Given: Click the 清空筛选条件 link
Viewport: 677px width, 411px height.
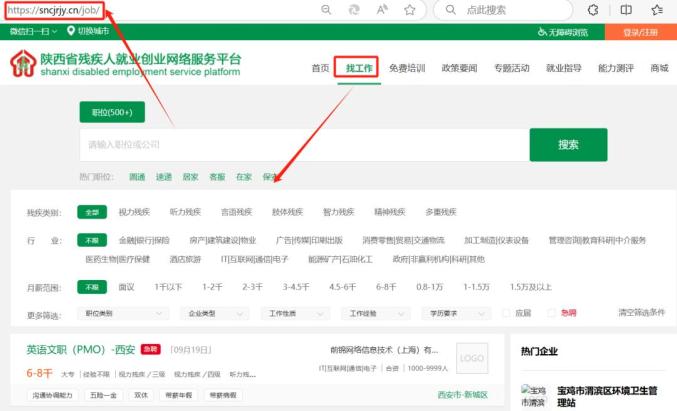Looking at the screenshot, I should tap(642, 313).
